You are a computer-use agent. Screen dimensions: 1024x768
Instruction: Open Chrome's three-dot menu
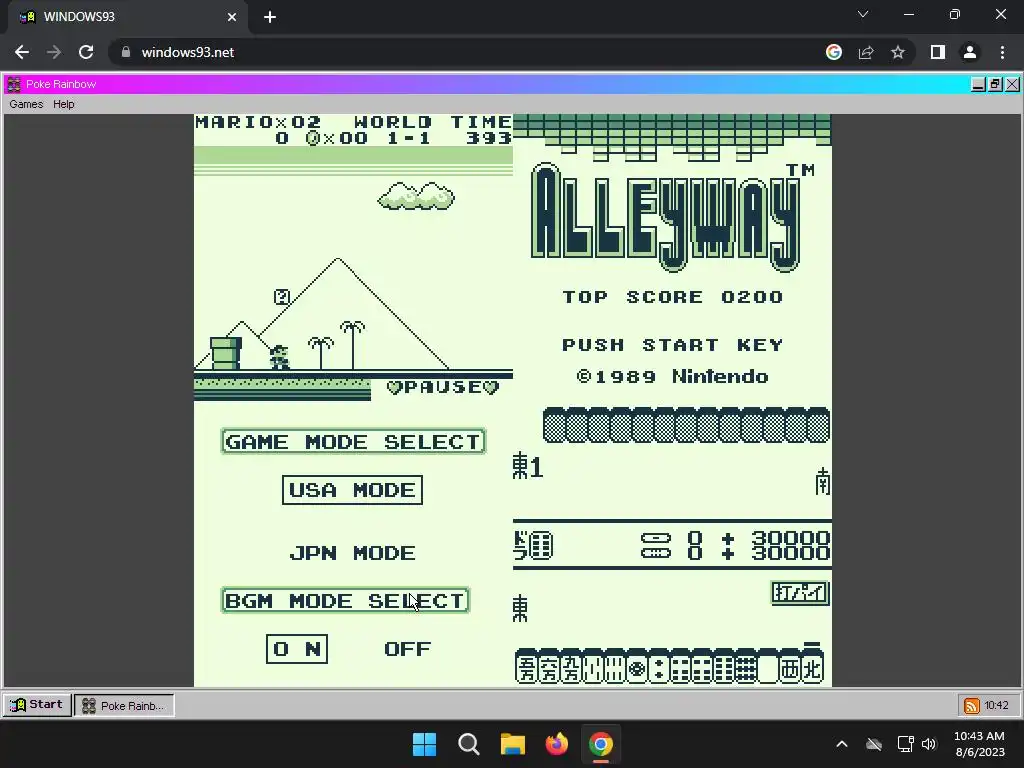pos(1002,52)
